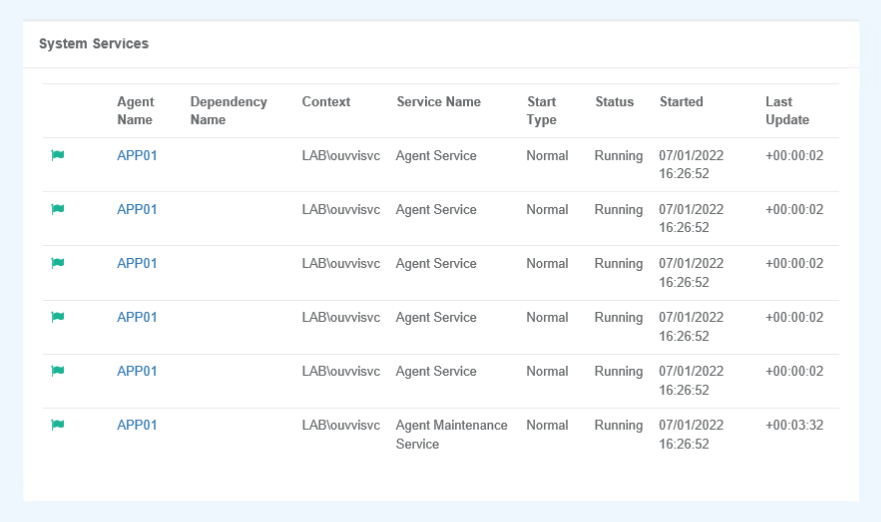The height and width of the screenshot is (522, 881).
Task: Open APP01 link for Agent Maintenance Service
Action: (137, 425)
